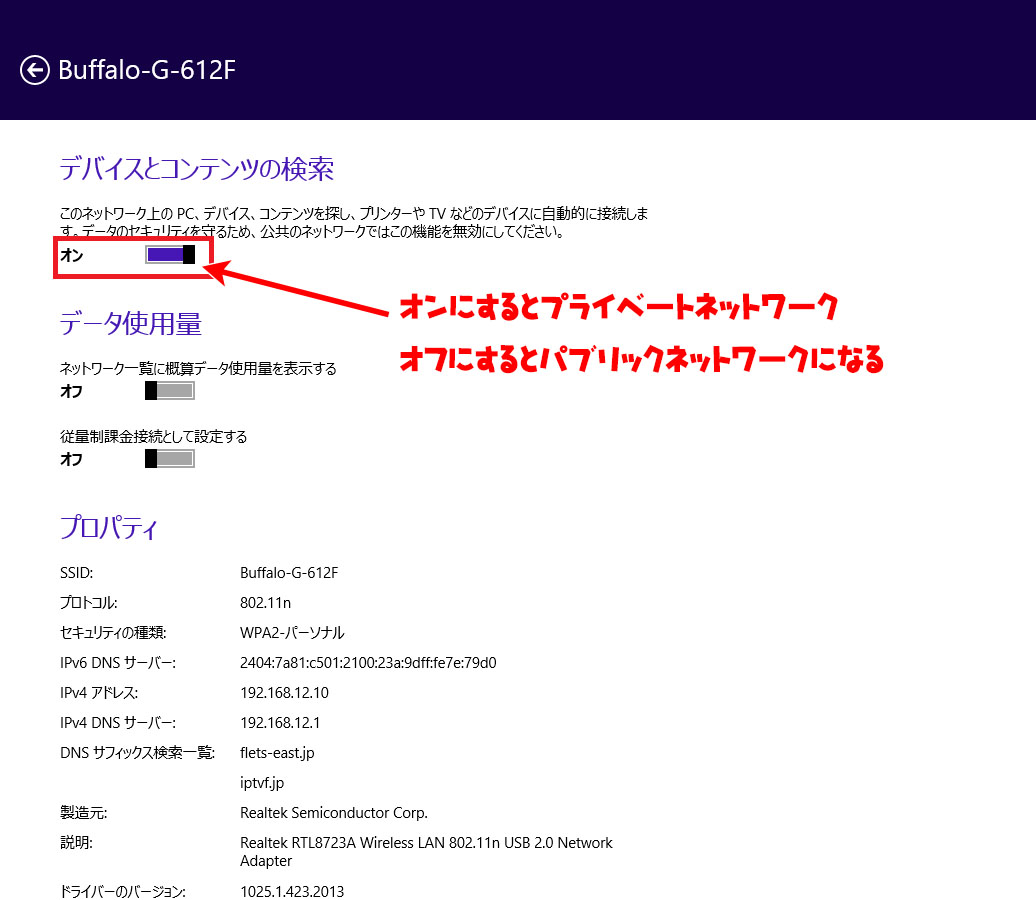Select driver version 1025.1.423.2013
The width and height of the screenshot is (1036, 900).
pyautogui.click(x=292, y=891)
